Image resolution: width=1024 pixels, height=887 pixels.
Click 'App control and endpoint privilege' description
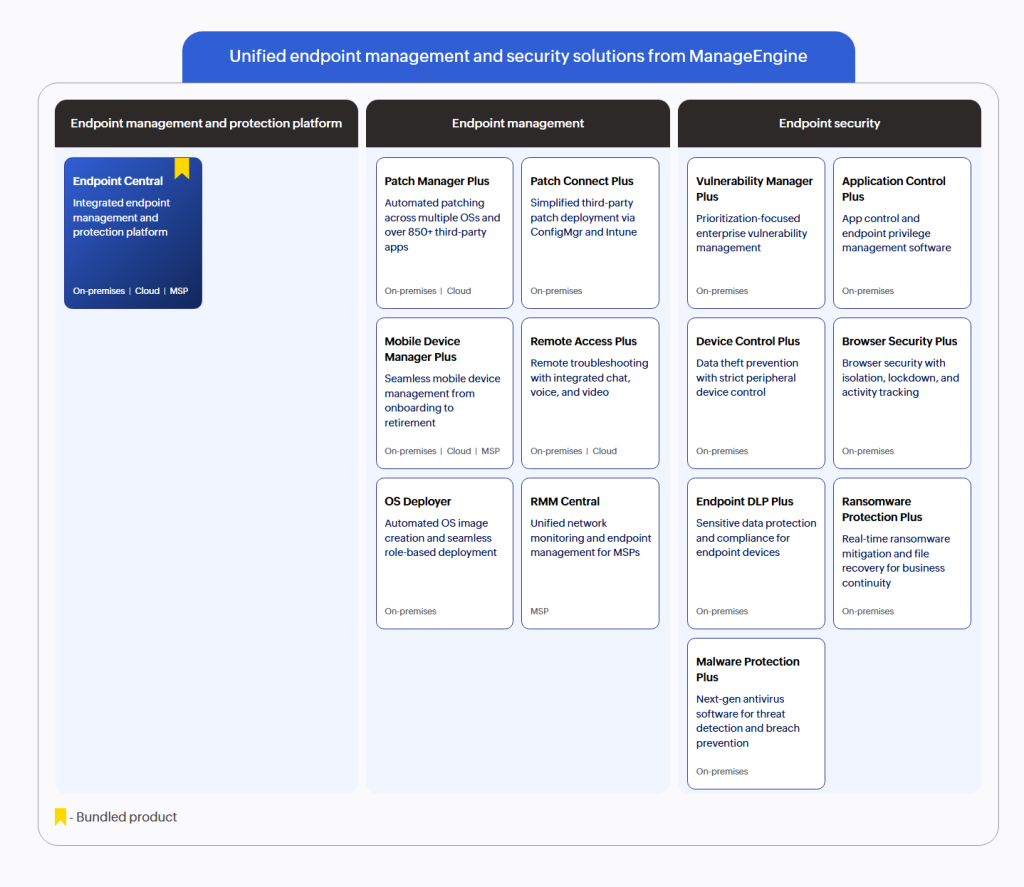pos(896,233)
